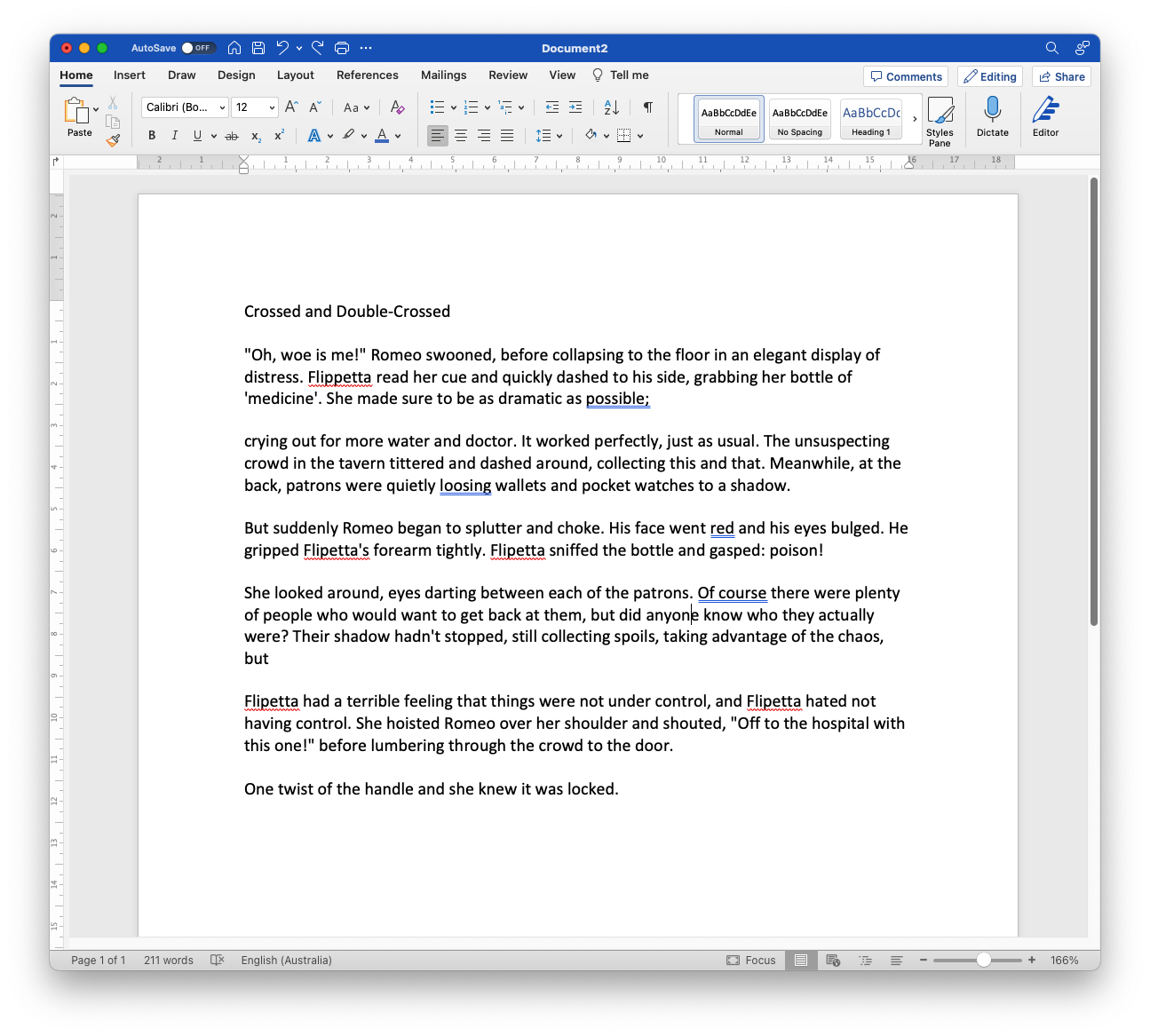This screenshot has height=1036, width=1150.
Task: Open the Layout tab
Action: click(x=296, y=75)
